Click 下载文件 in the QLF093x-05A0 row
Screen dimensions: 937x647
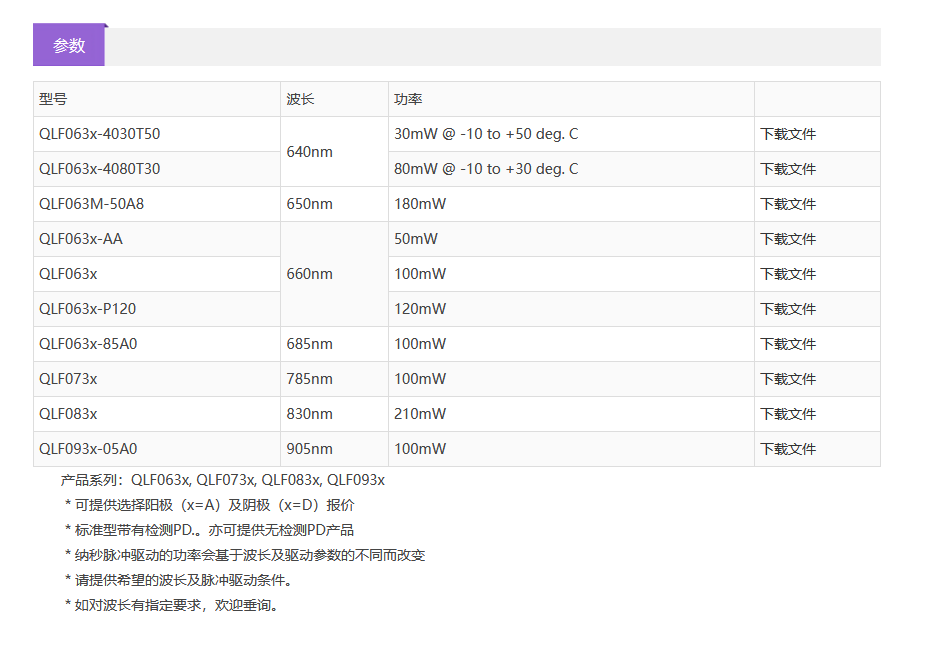tap(788, 449)
